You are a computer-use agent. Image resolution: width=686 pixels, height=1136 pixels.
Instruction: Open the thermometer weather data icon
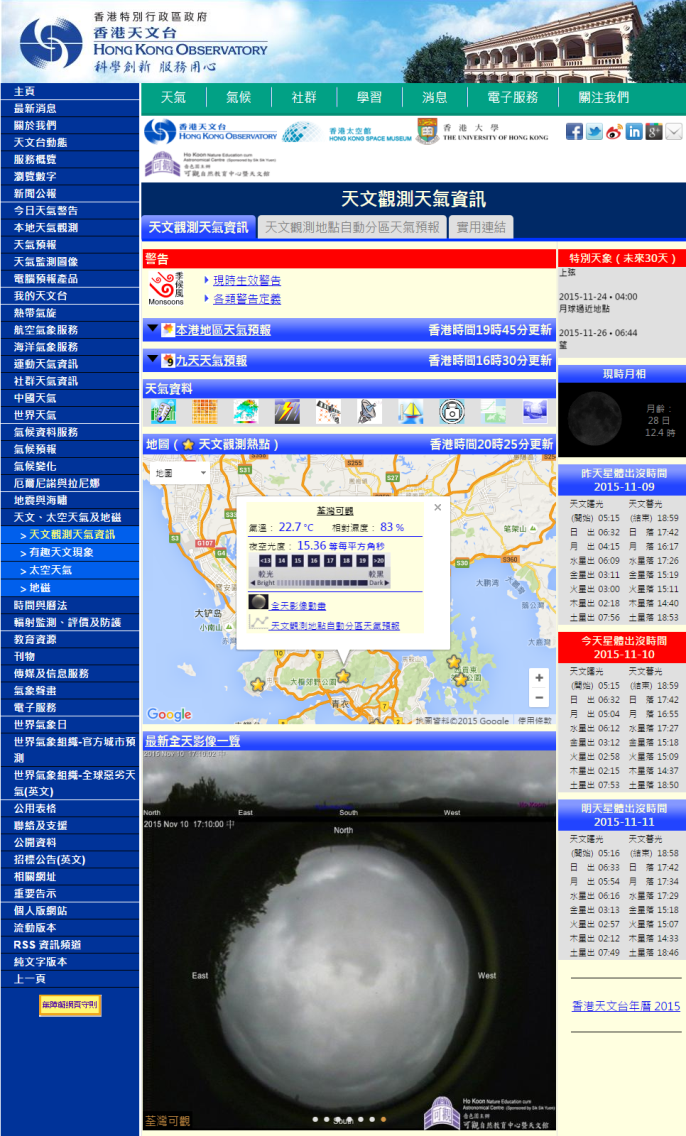(x=163, y=412)
